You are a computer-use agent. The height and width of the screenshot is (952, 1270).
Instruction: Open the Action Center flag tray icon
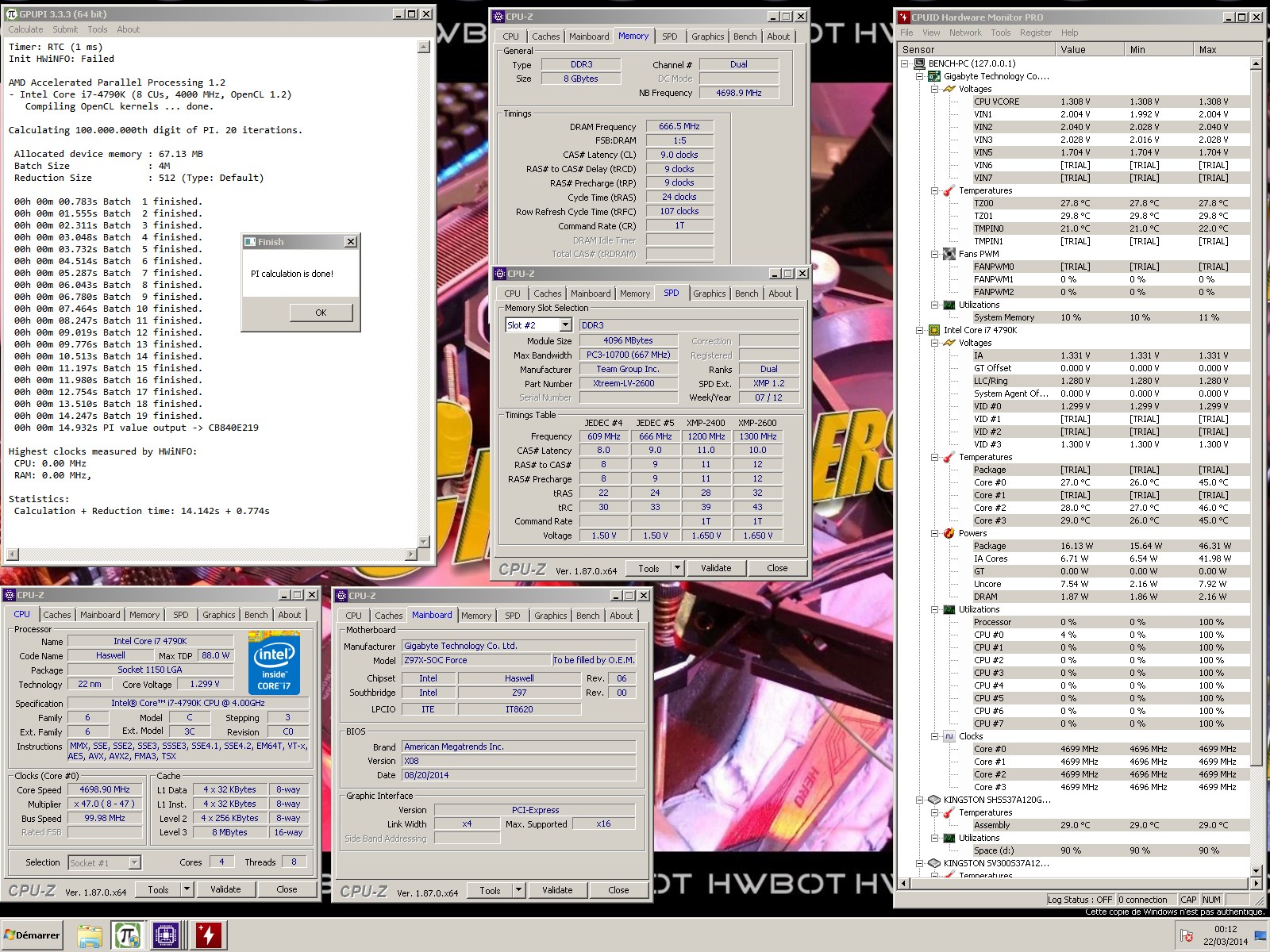tap(1187, 937)
